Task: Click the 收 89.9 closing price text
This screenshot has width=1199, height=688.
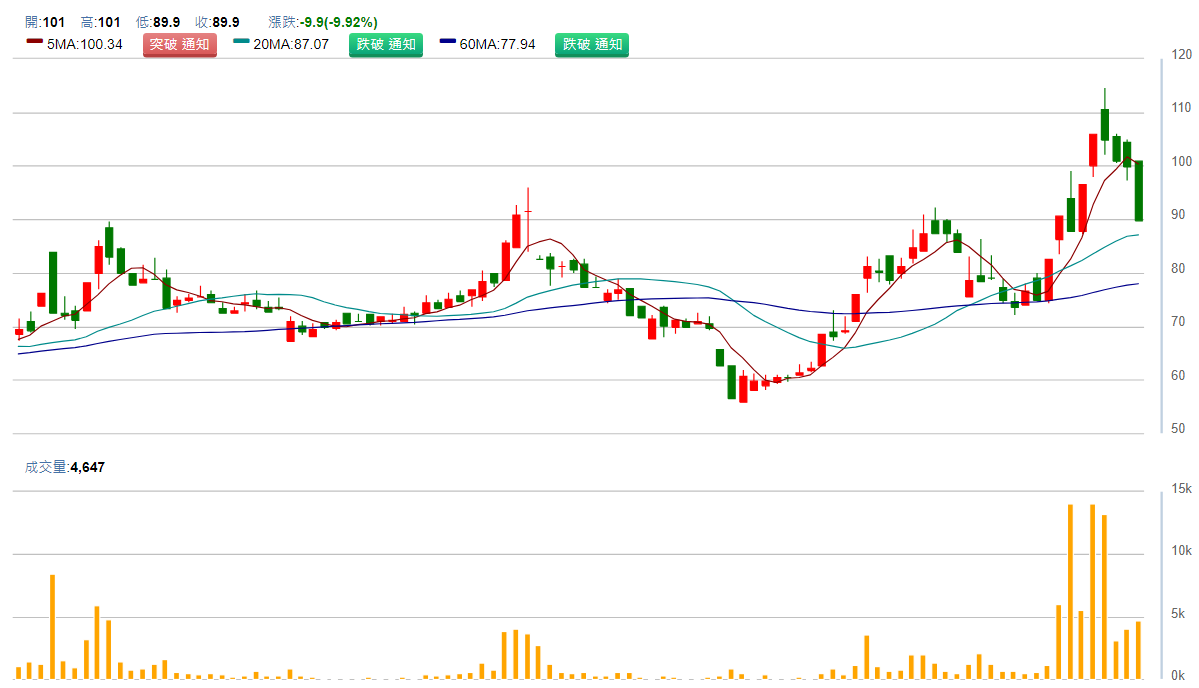Action: 217,22
